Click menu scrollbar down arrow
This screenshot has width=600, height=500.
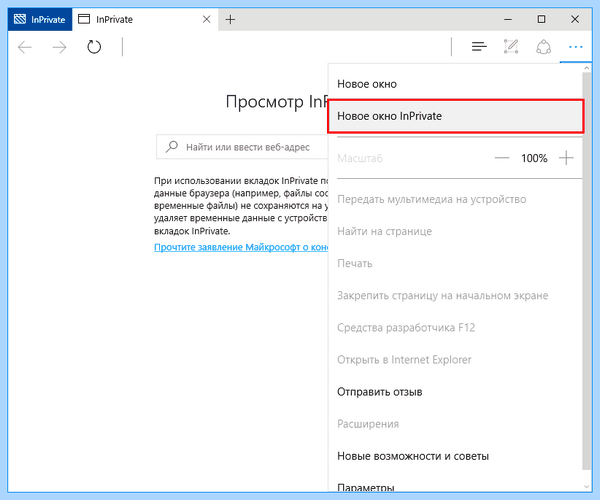click(587, 487)
